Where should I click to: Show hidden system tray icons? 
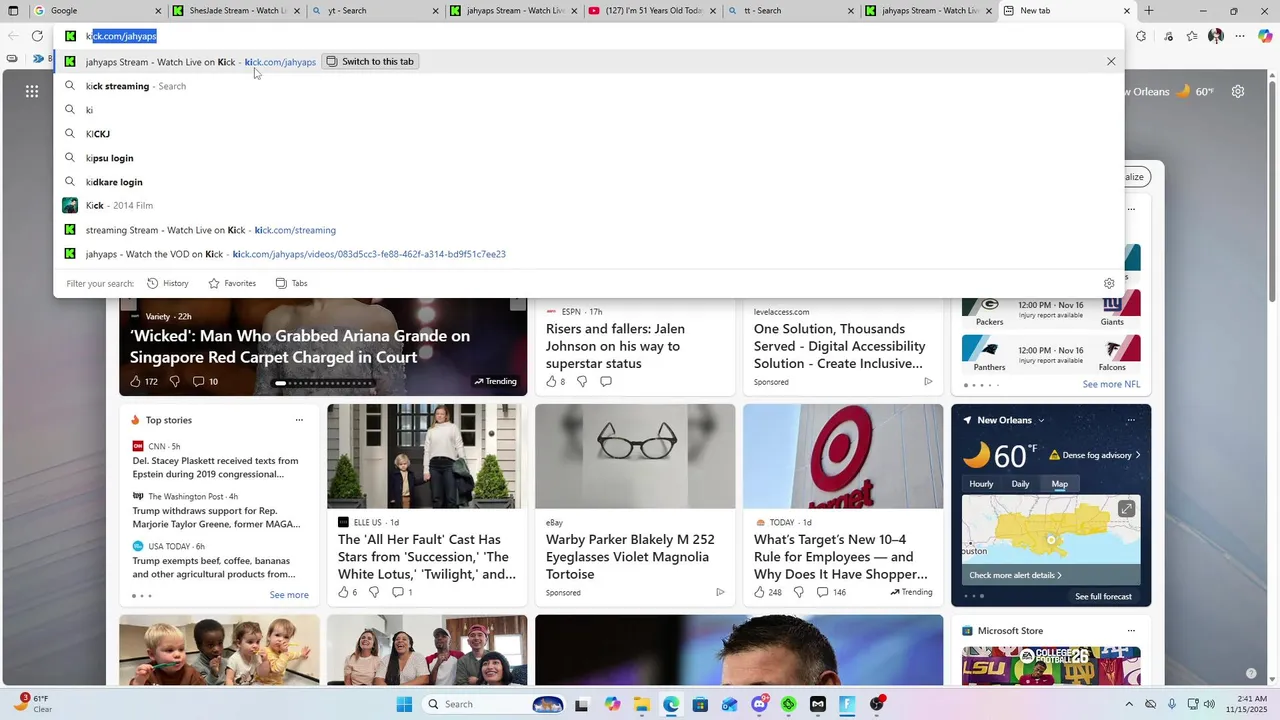[x=1129, y=704]
